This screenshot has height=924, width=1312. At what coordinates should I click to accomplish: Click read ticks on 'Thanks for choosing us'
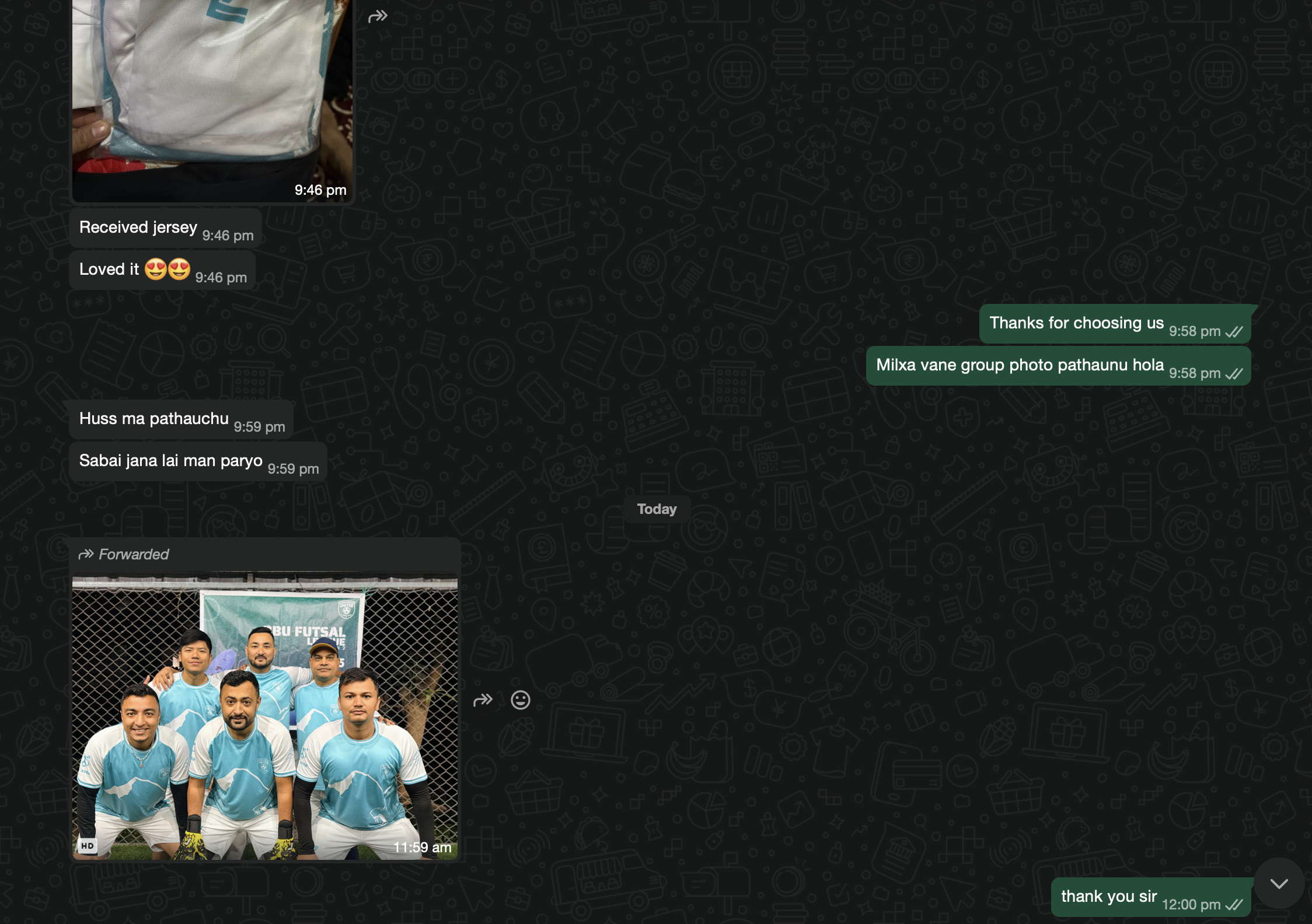point(1234,332)
